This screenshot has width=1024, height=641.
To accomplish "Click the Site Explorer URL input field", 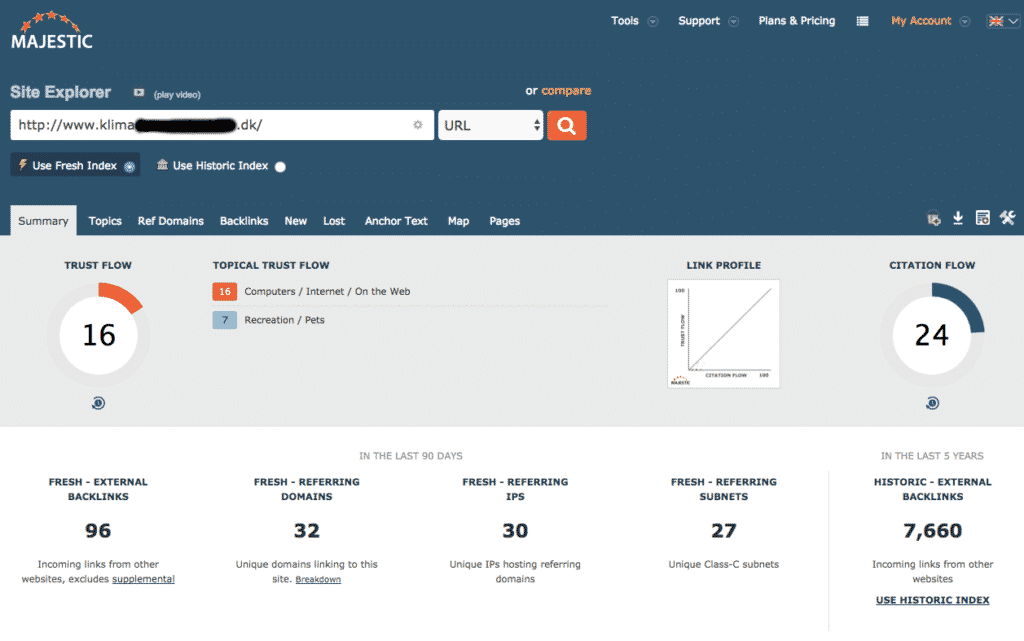I will 222,125.
